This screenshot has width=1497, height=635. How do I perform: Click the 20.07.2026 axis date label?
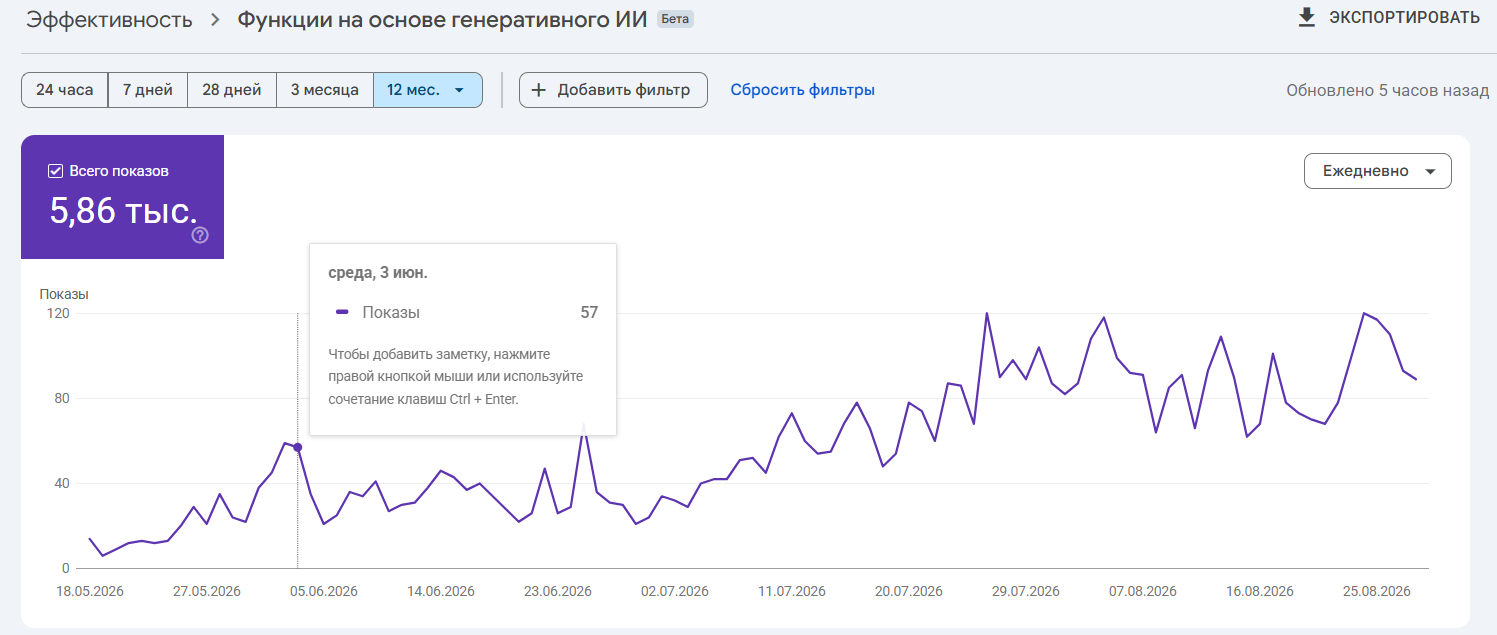908,591
